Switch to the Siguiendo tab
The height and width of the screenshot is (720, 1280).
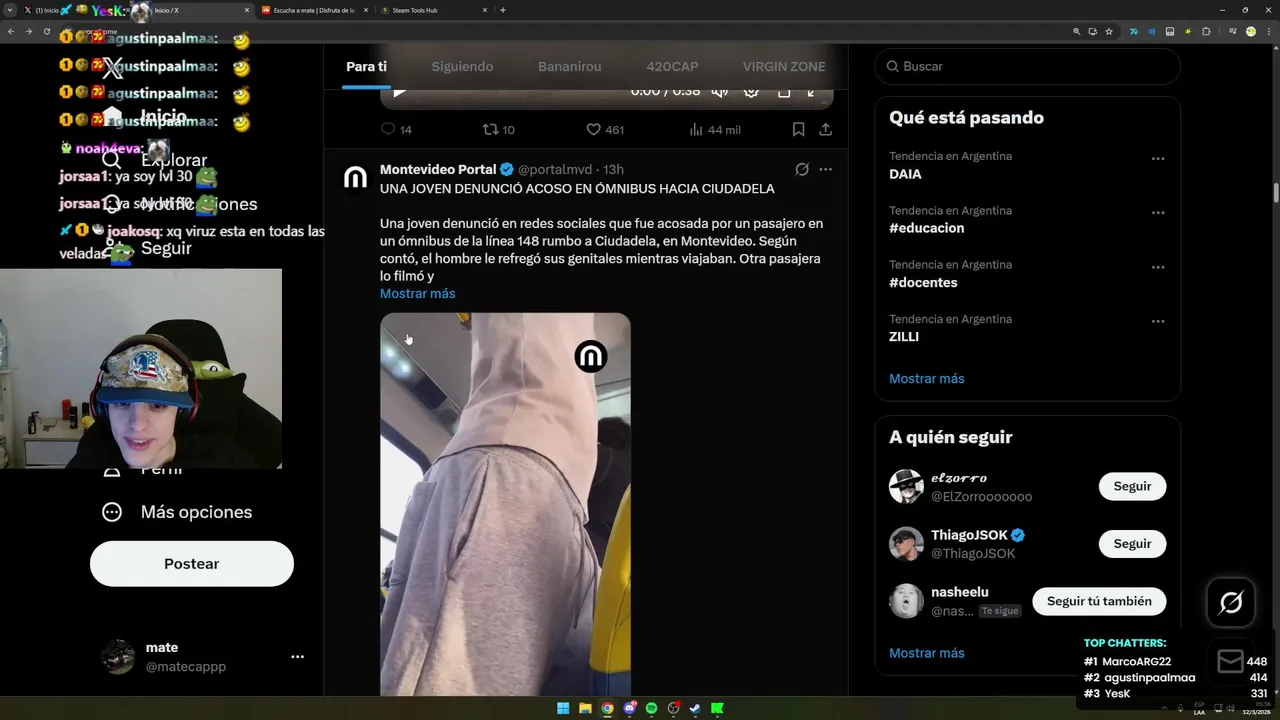pos(462,67)
